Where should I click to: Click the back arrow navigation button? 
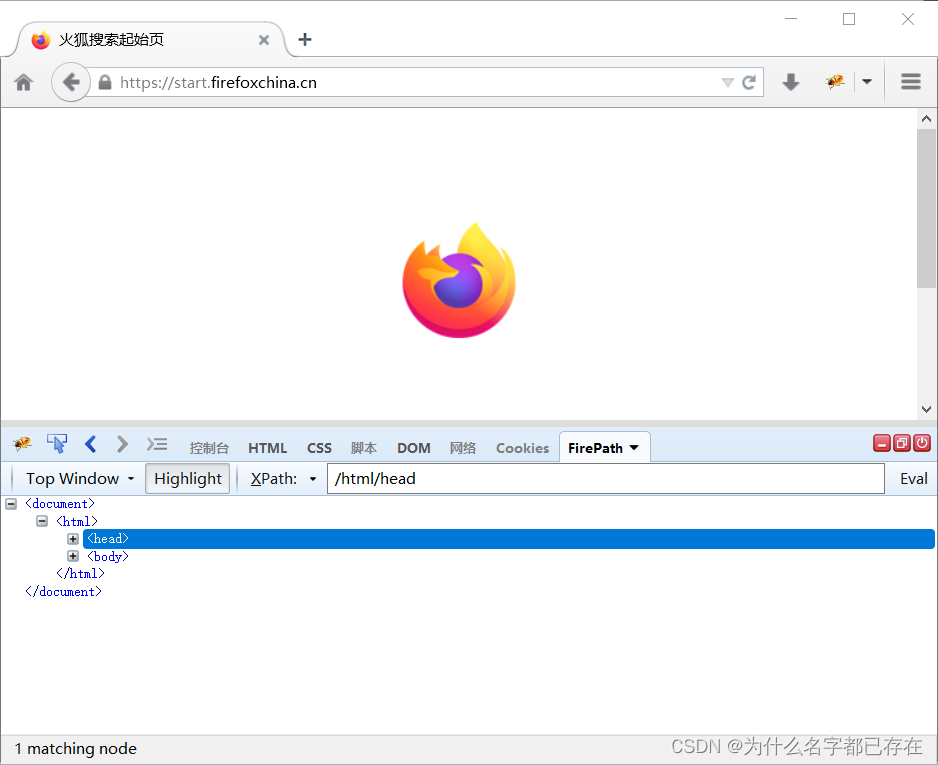pos(71,82)
